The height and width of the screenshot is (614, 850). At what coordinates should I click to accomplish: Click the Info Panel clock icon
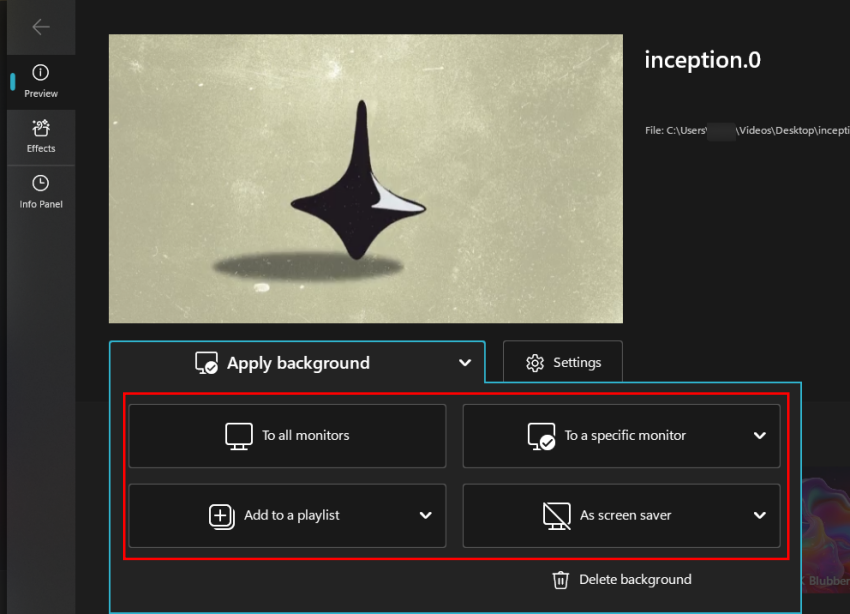pos(41,183)
